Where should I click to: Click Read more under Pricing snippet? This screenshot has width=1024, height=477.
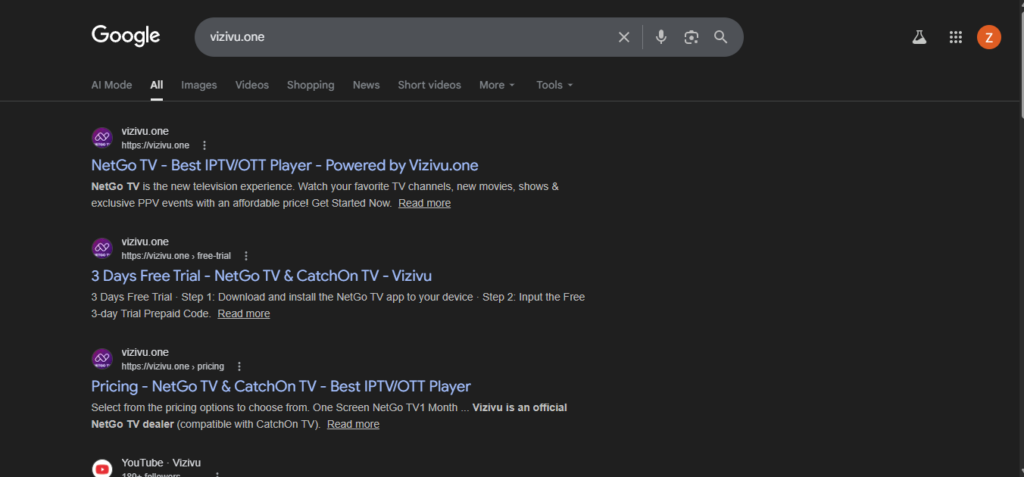353,424
